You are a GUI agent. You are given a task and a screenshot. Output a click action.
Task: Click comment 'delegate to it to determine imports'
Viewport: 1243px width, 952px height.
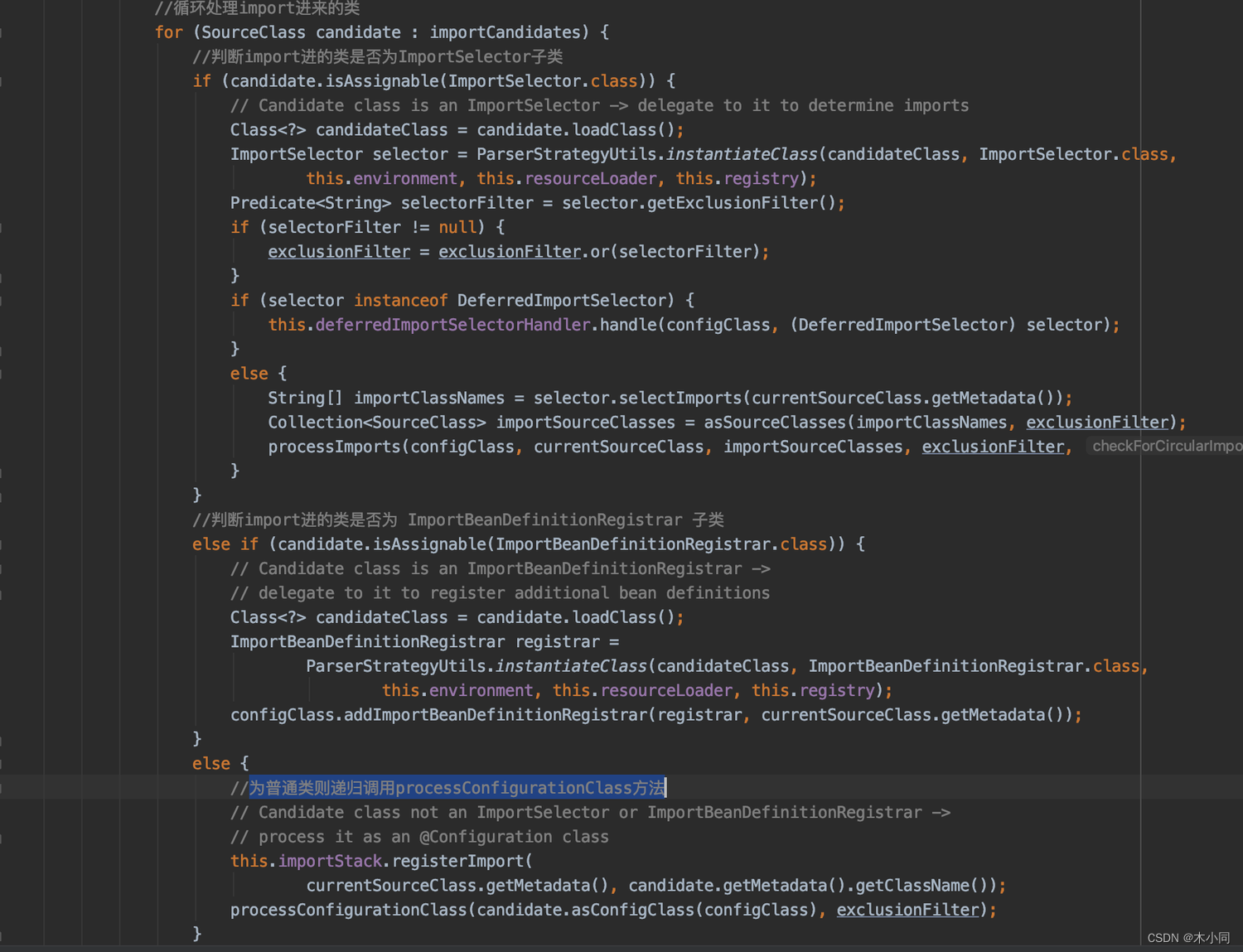tap(803, 105)
